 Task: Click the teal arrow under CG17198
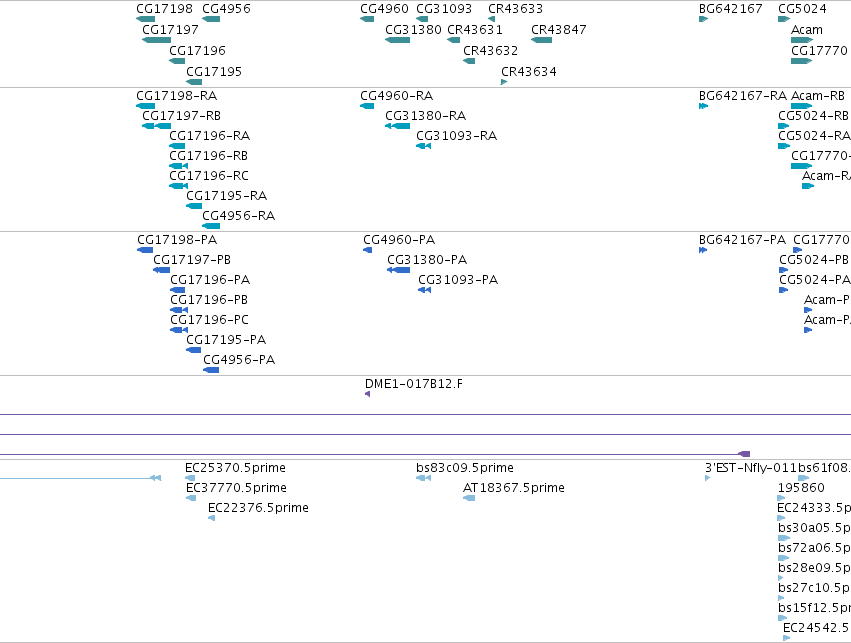pos(145,19)
